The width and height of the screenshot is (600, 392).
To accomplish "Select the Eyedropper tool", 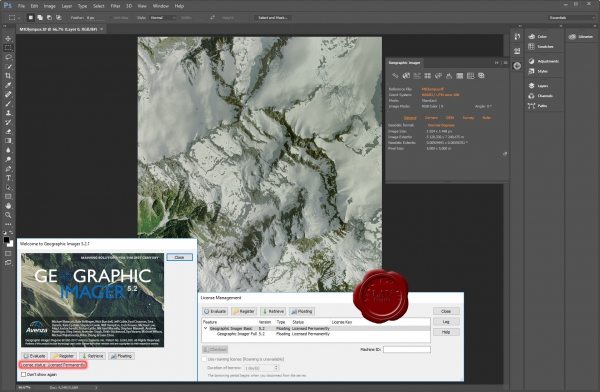I will [8, 85].
